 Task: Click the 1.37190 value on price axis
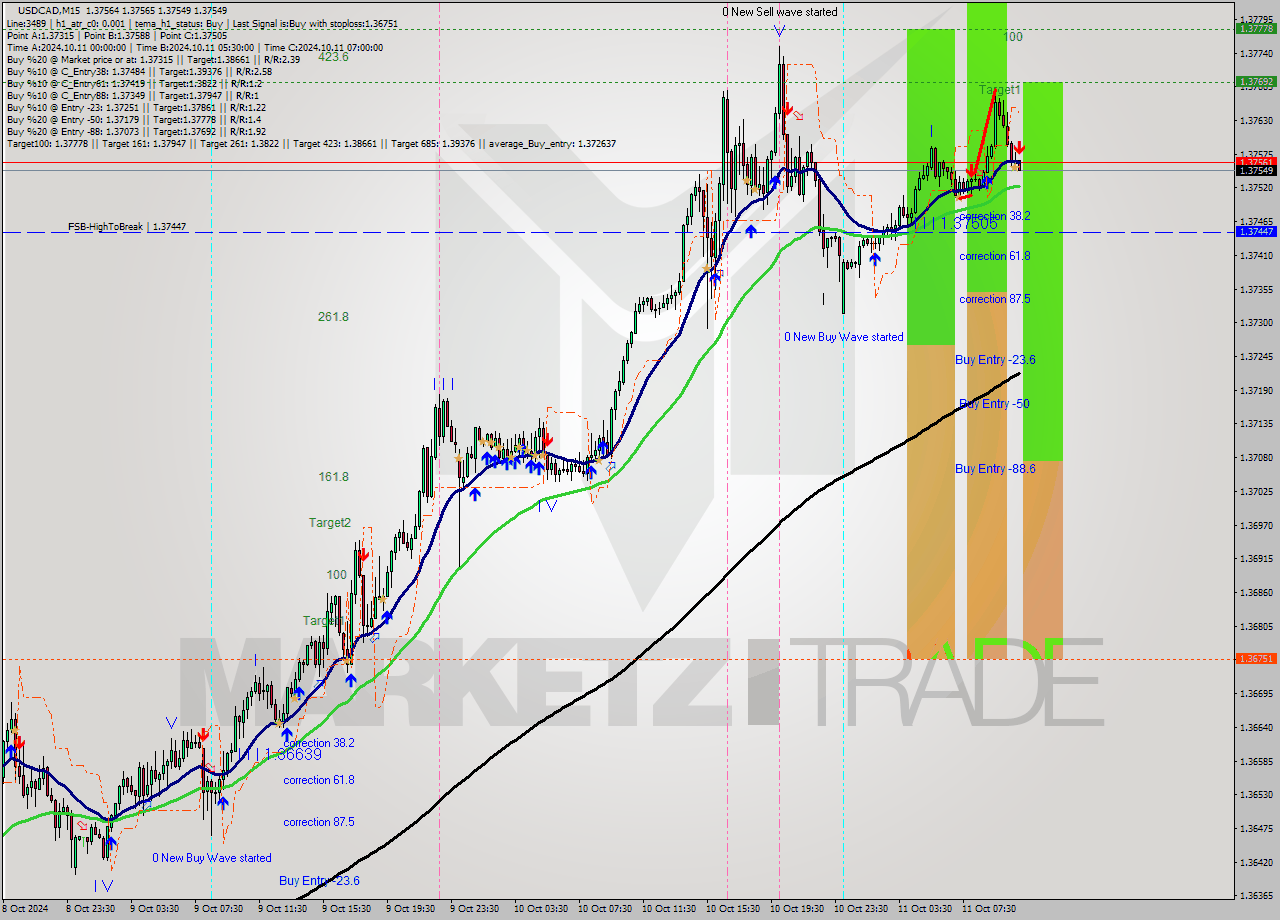click(x=1256, y=390)
